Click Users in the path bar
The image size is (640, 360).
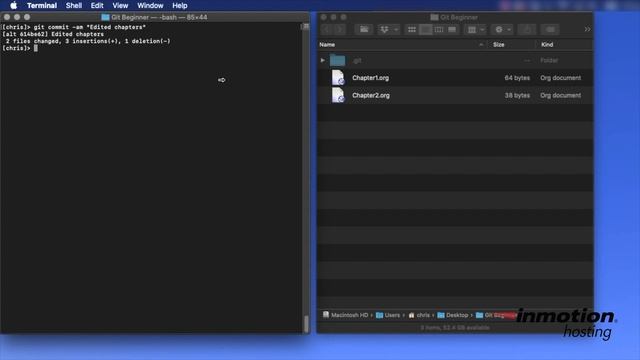388,315
